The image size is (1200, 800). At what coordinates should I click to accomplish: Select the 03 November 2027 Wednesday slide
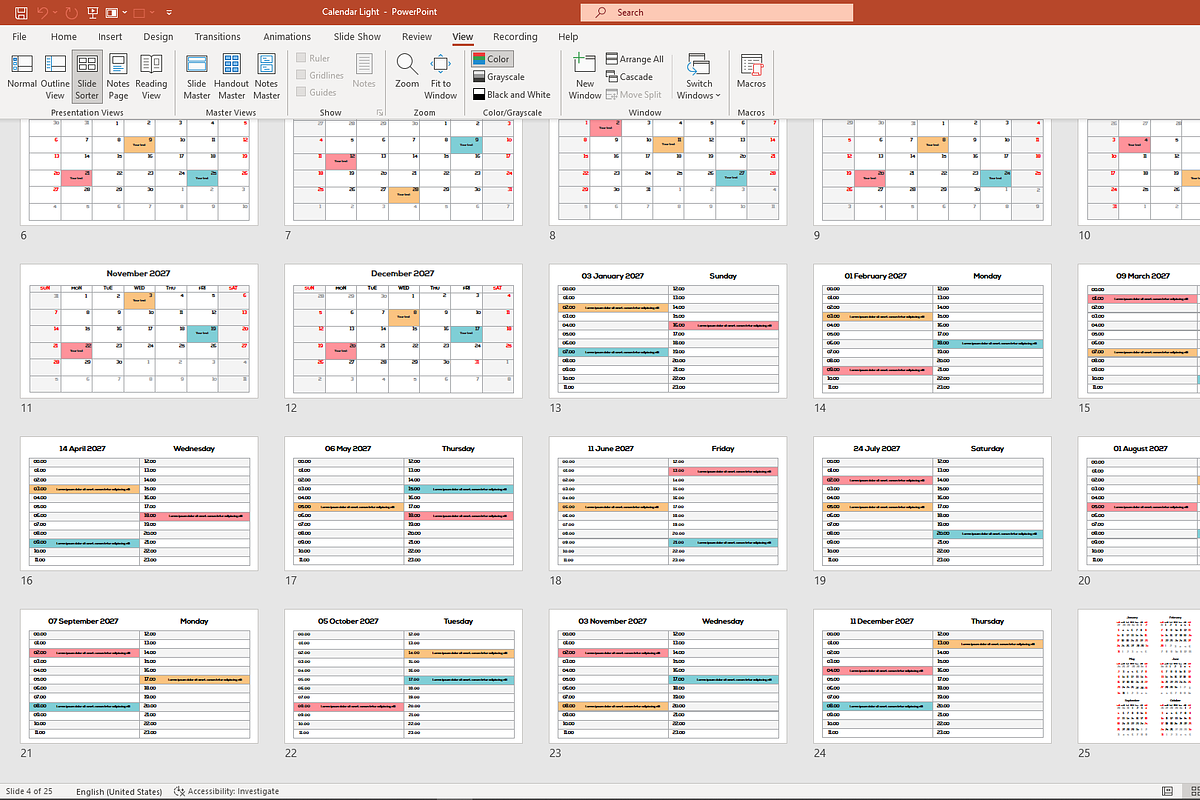click(x=667, y=677)
